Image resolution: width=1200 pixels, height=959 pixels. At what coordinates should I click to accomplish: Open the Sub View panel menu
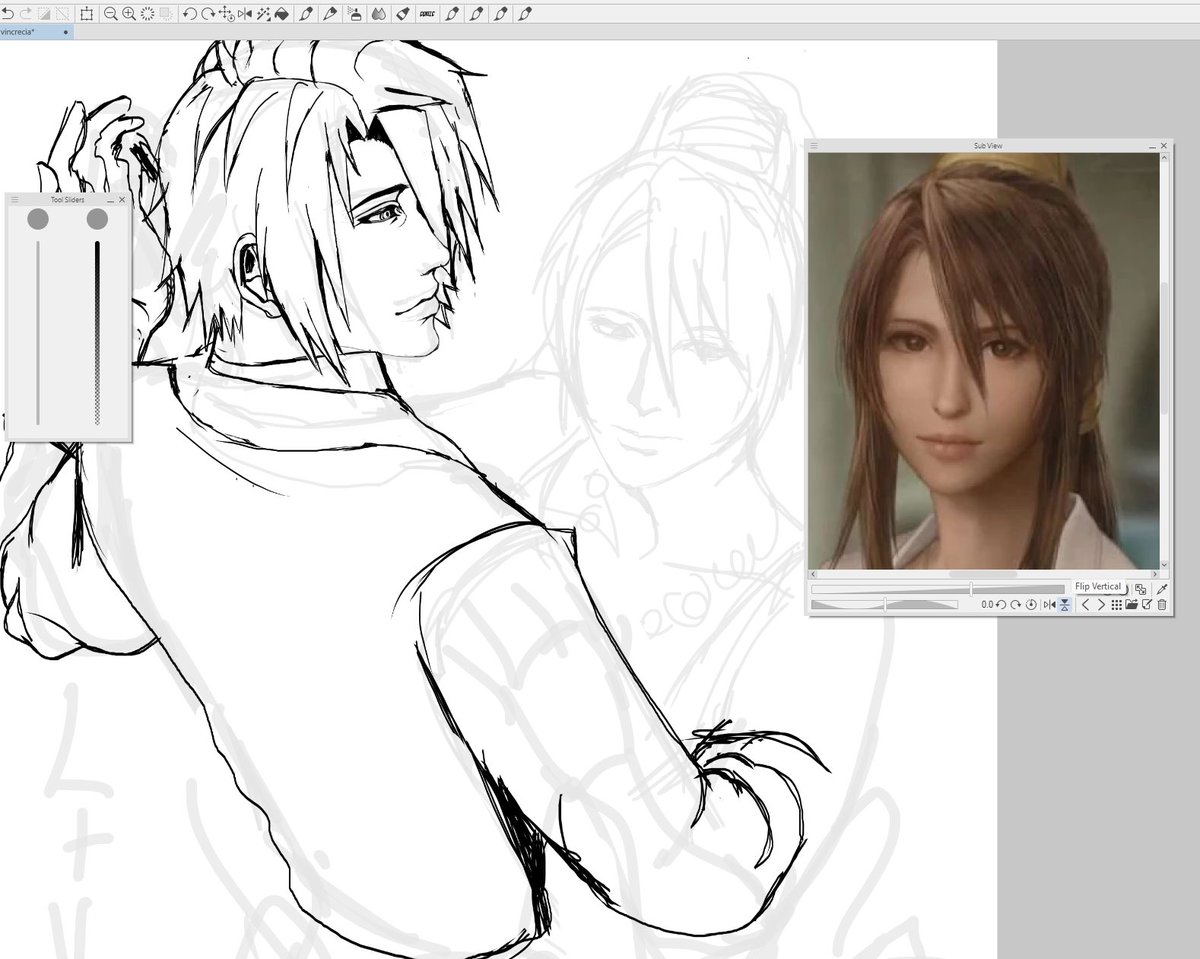coord(814,146)
